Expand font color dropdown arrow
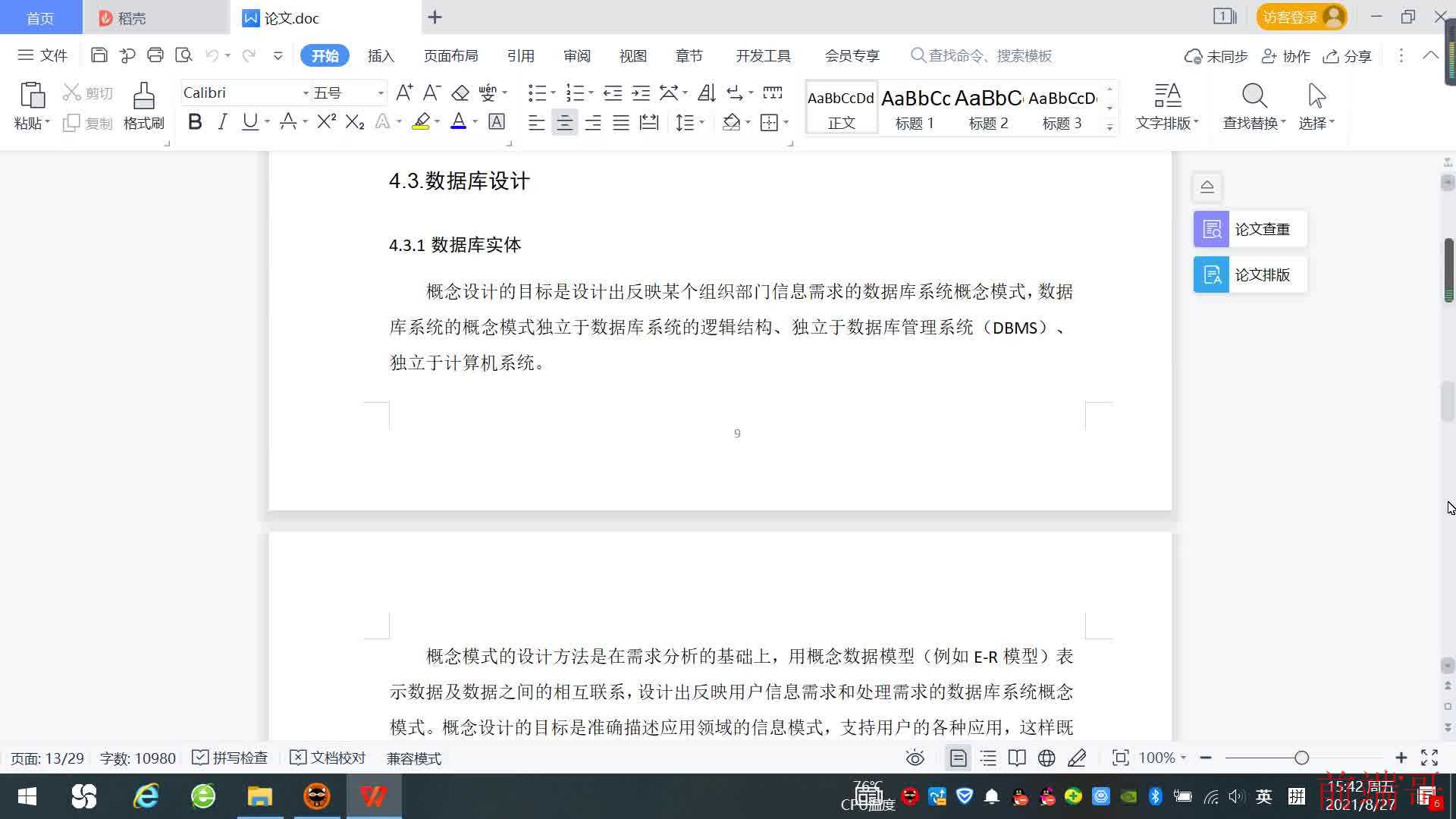Image resolution: width=1456 pixels, height=819 pixels. pyautogui.click(x=475, y=122)
